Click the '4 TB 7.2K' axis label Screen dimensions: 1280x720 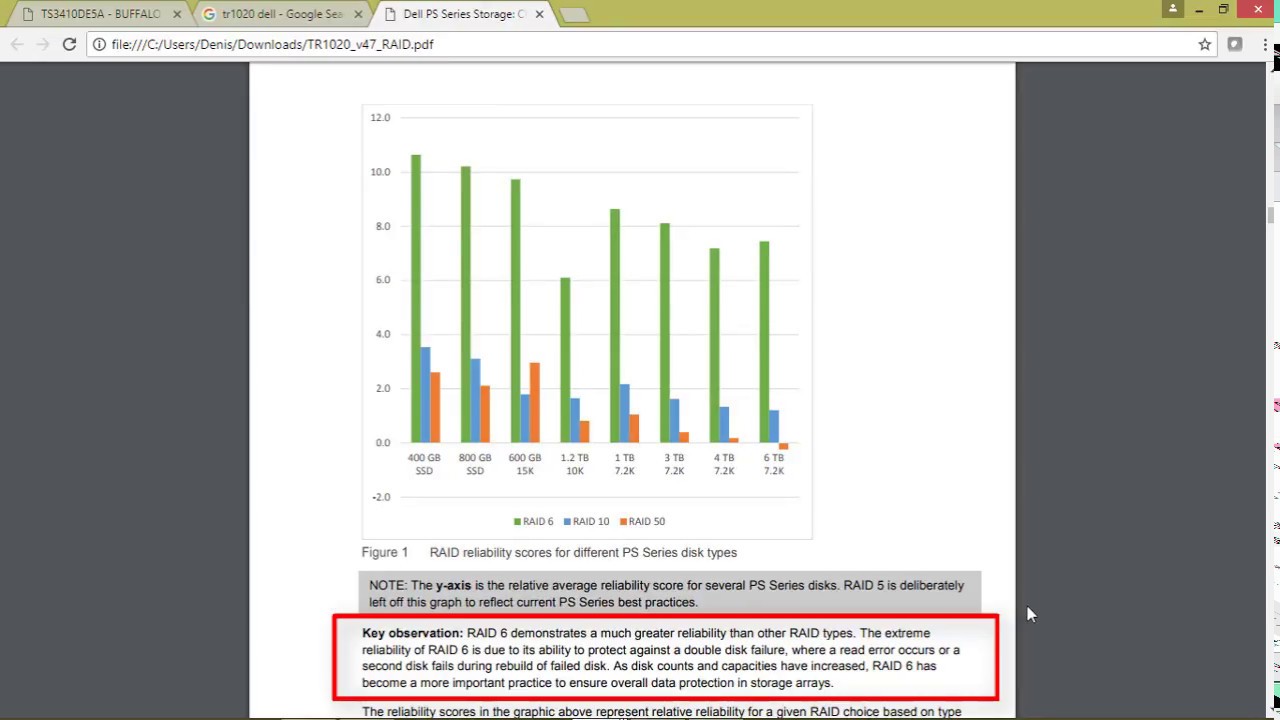coord(724,464)
